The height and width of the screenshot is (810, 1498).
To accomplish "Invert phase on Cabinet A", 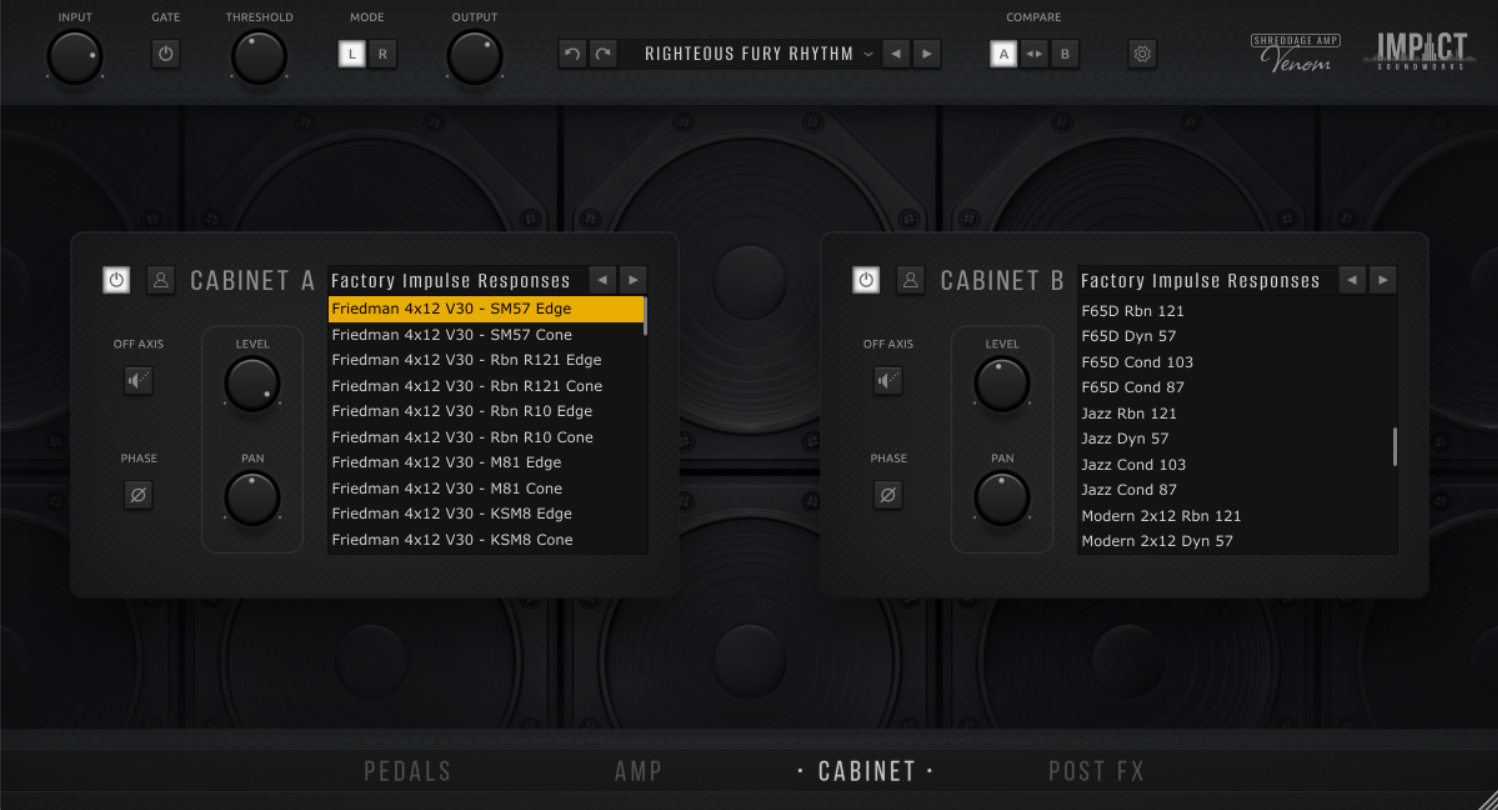I will [x=138, y=495].
